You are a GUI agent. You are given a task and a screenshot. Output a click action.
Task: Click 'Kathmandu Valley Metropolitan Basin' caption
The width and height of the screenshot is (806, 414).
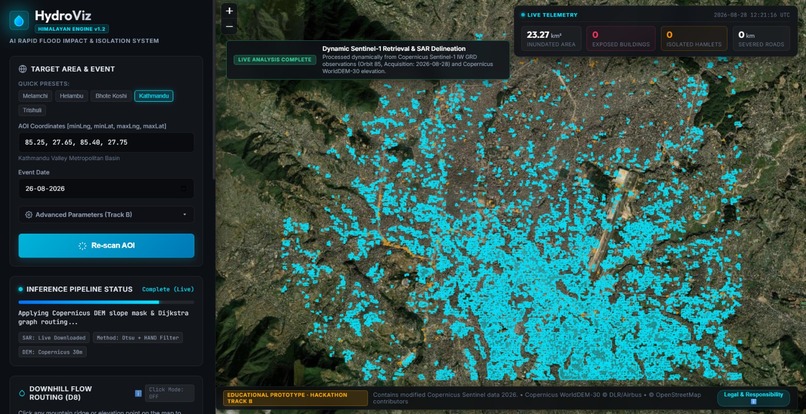click(69, 158)
